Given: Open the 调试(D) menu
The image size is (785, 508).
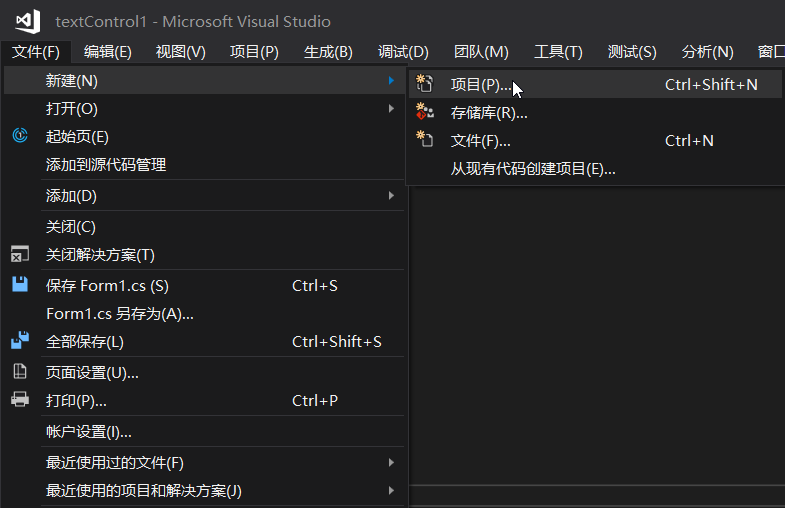Looking at the screenshot, I should pos(404,52).
